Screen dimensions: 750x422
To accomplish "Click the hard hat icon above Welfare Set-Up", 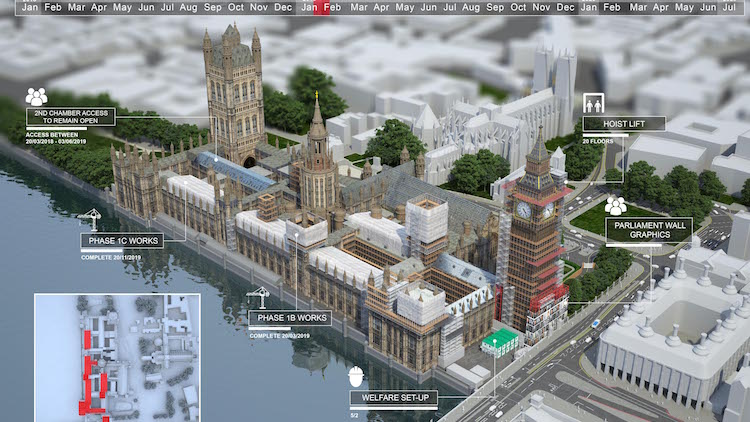I will pos(356,378).
